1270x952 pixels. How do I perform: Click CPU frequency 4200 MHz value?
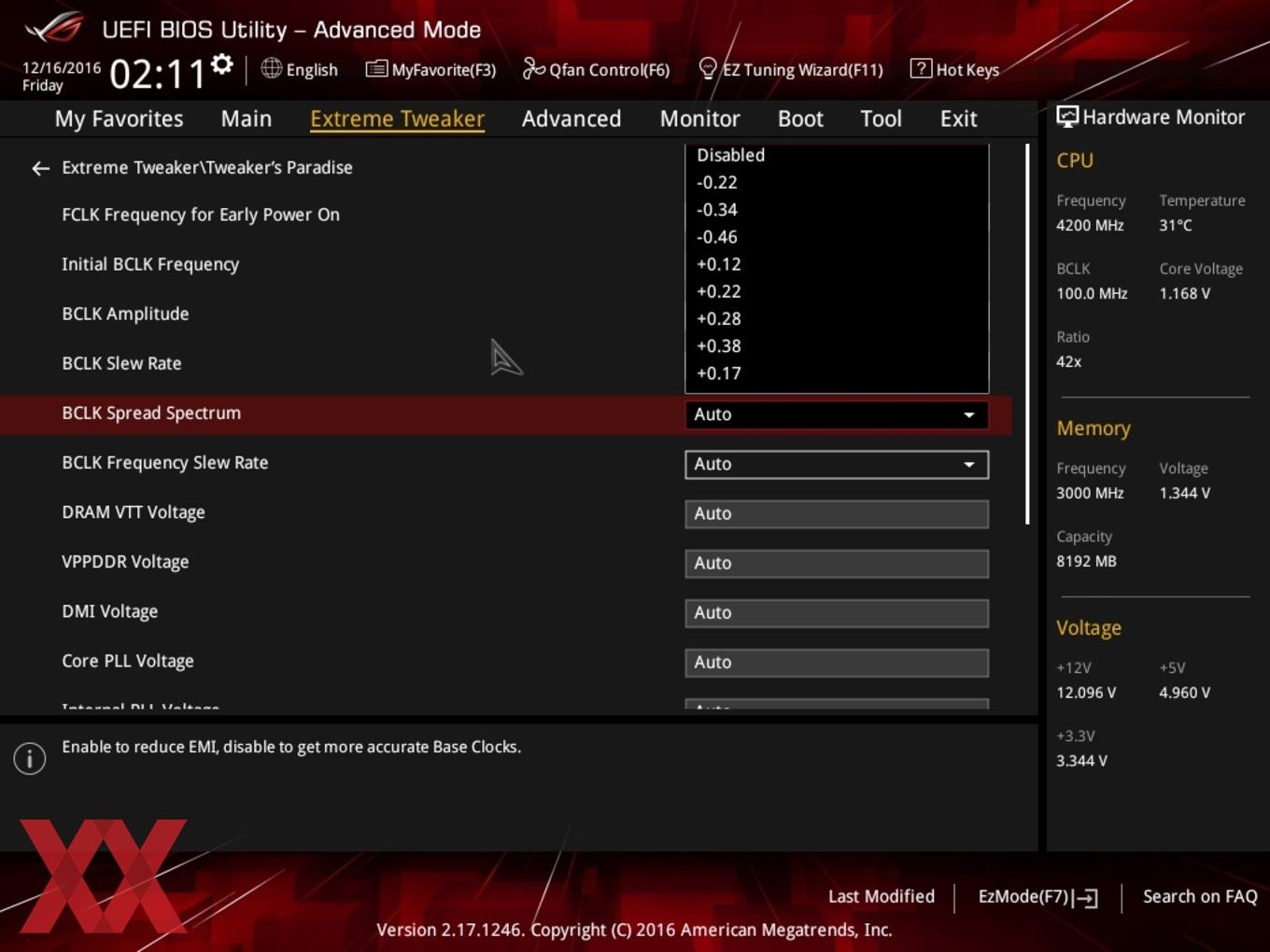point(1090,225)
